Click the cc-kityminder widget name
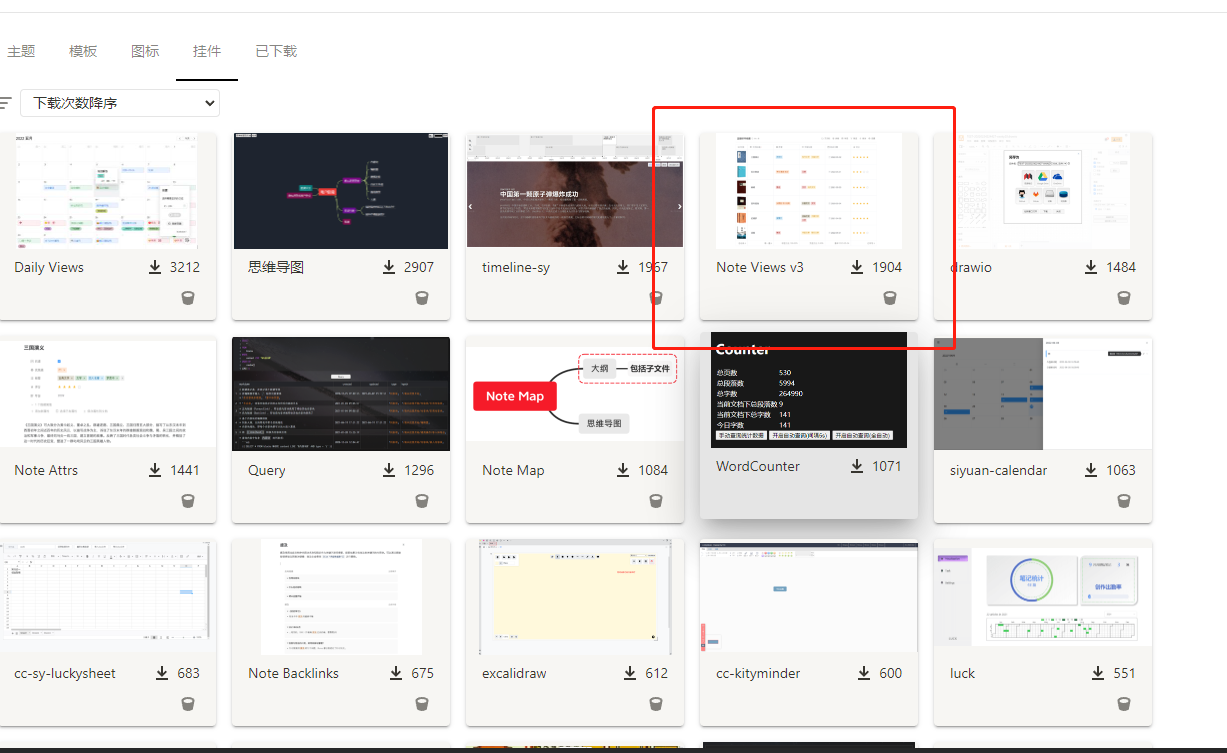The height and width of the screenshot is (753, 1227). [758, 673]
